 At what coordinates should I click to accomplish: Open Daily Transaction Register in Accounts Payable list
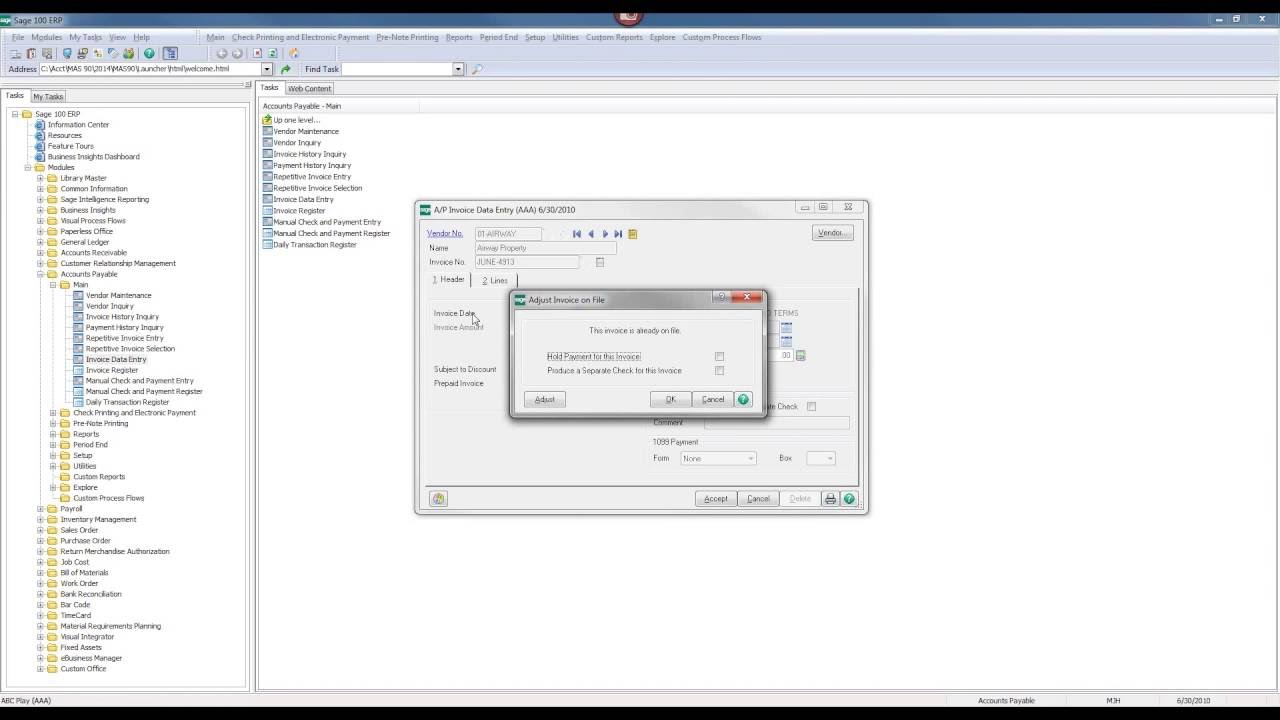(x=315, y=245)
